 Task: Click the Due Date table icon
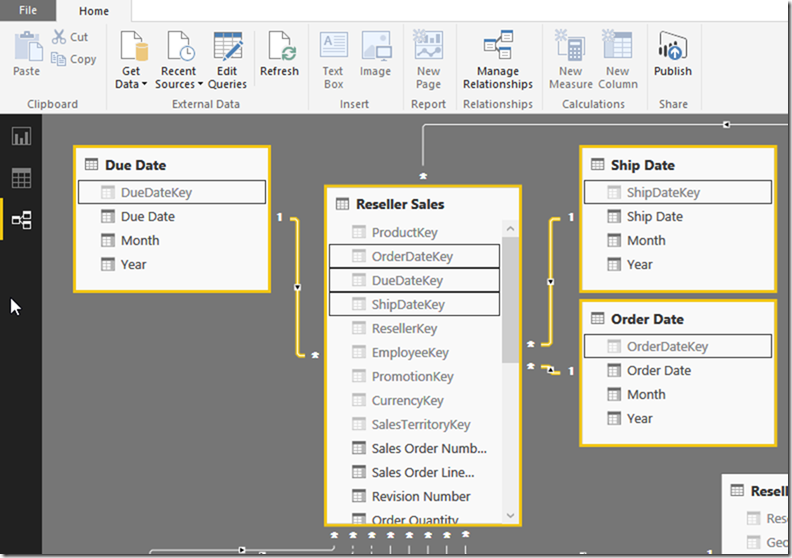91,164
